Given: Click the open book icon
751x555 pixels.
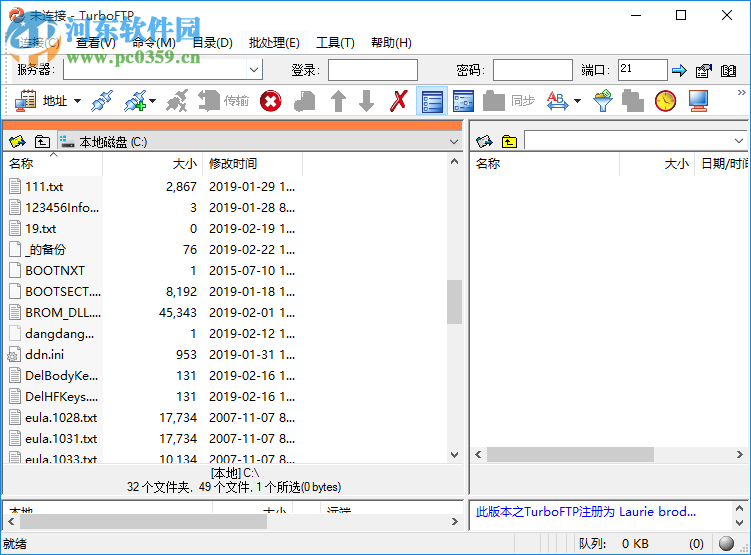Looking at the screenshot, I should click(x=728, y=71).
